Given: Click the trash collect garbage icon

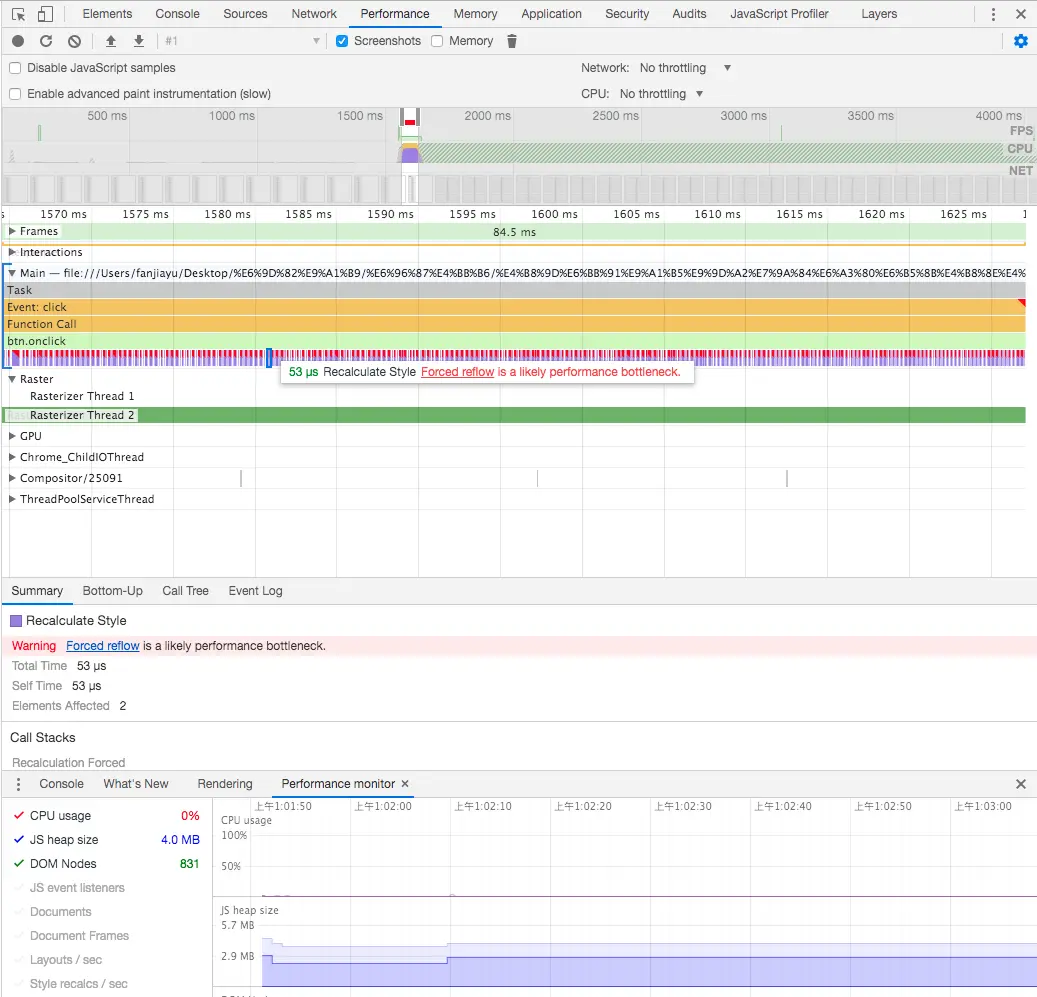Looking at the screenshot, I should tap(512, 41).
